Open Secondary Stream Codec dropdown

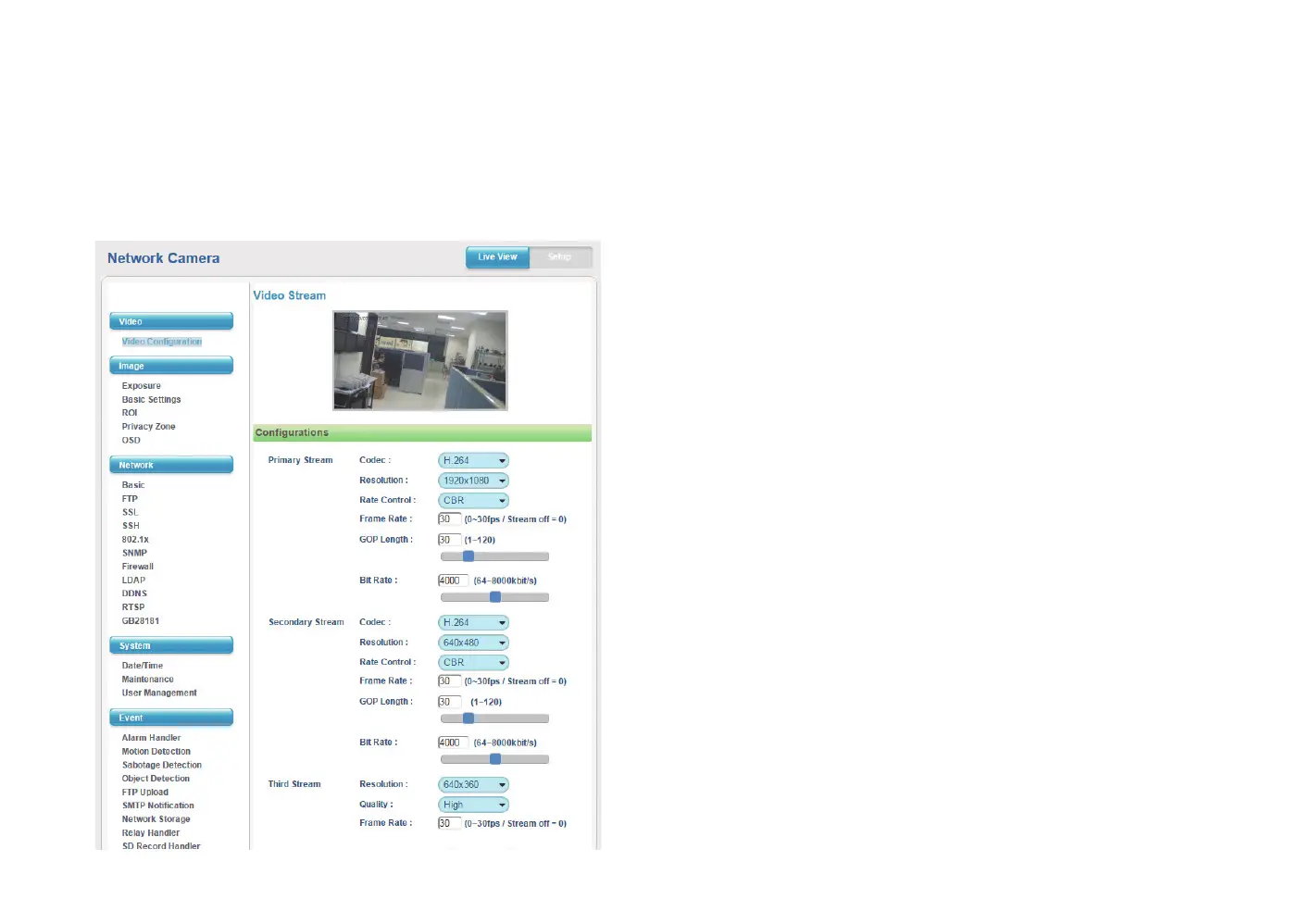(x=473, y=622)
